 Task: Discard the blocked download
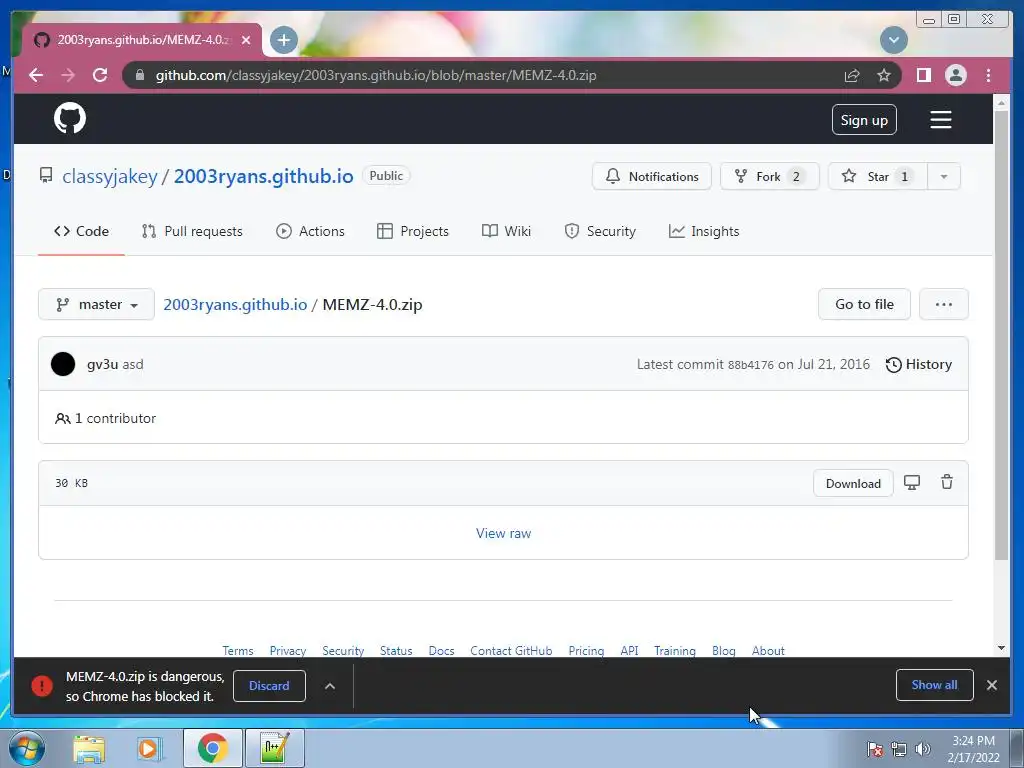click(x=269, y=686)
